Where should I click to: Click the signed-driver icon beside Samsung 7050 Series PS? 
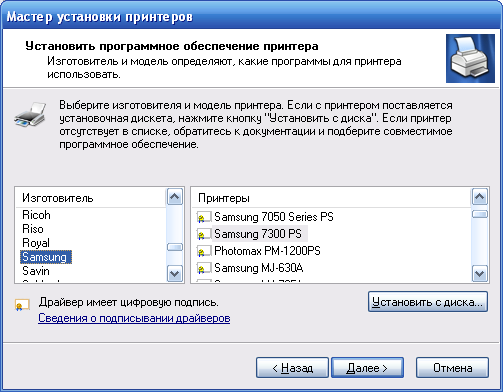click(x=204, y=217)
